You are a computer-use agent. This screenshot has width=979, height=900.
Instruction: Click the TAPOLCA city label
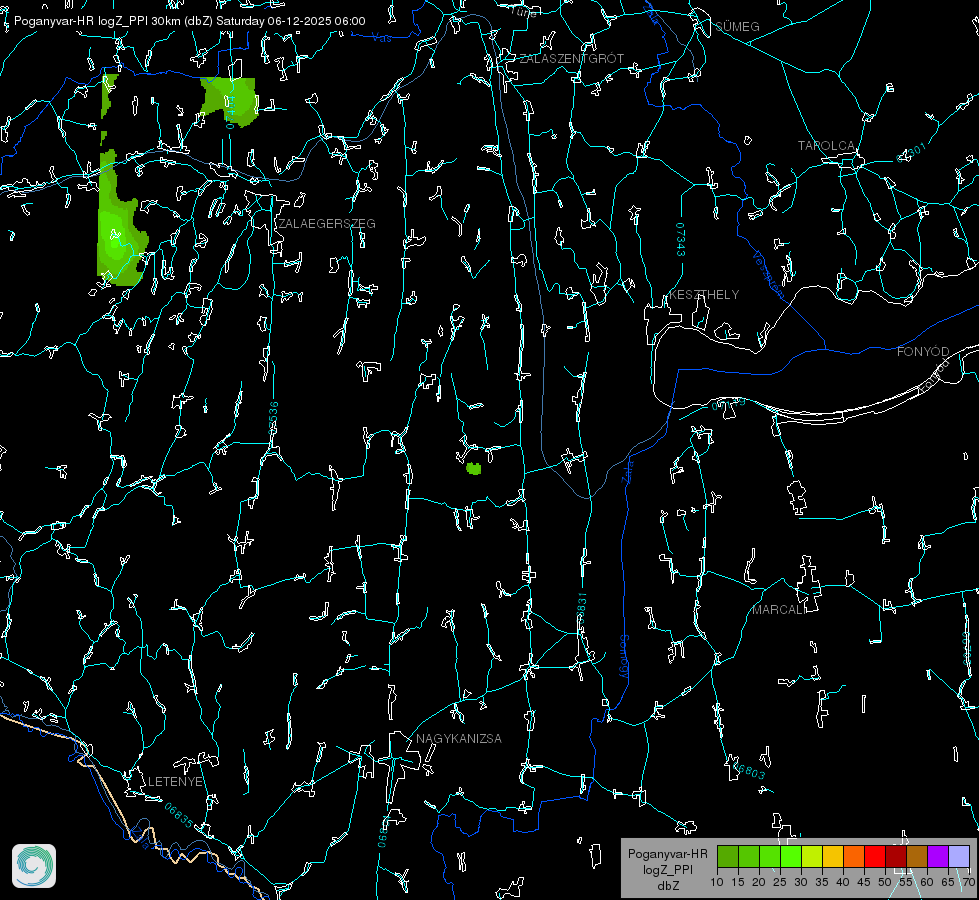[827, 146]
